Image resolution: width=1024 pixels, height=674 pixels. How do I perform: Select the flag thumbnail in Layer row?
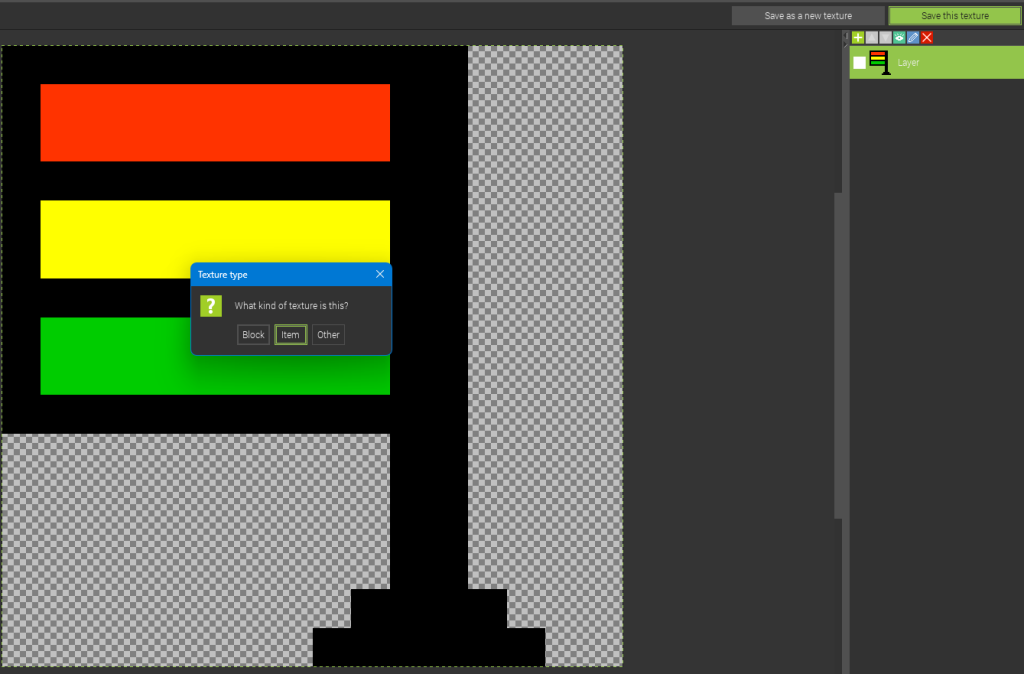879,63
